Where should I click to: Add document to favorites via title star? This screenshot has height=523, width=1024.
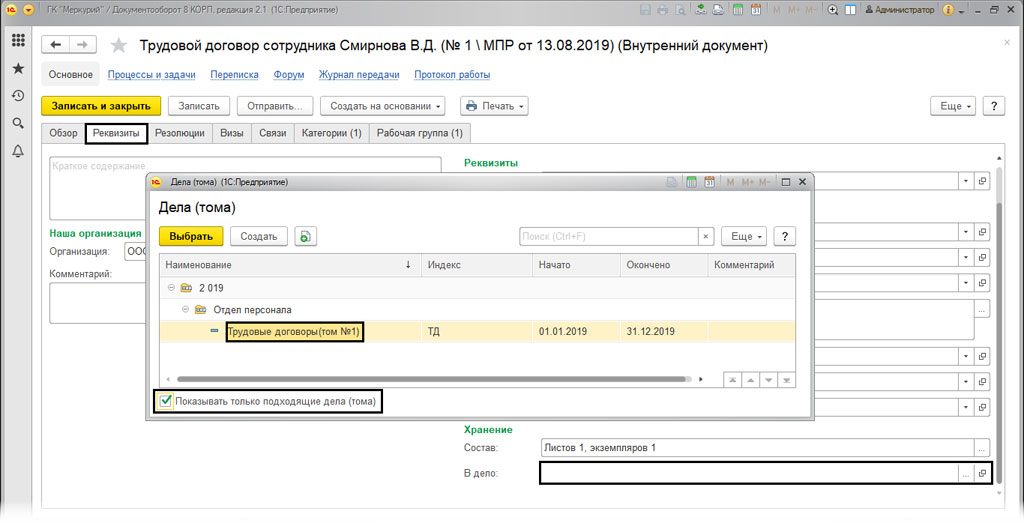tap(119, 46)
